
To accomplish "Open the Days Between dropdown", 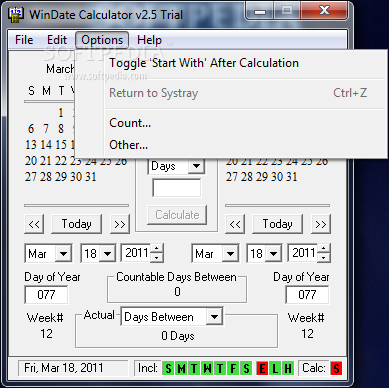I will 214,317.
